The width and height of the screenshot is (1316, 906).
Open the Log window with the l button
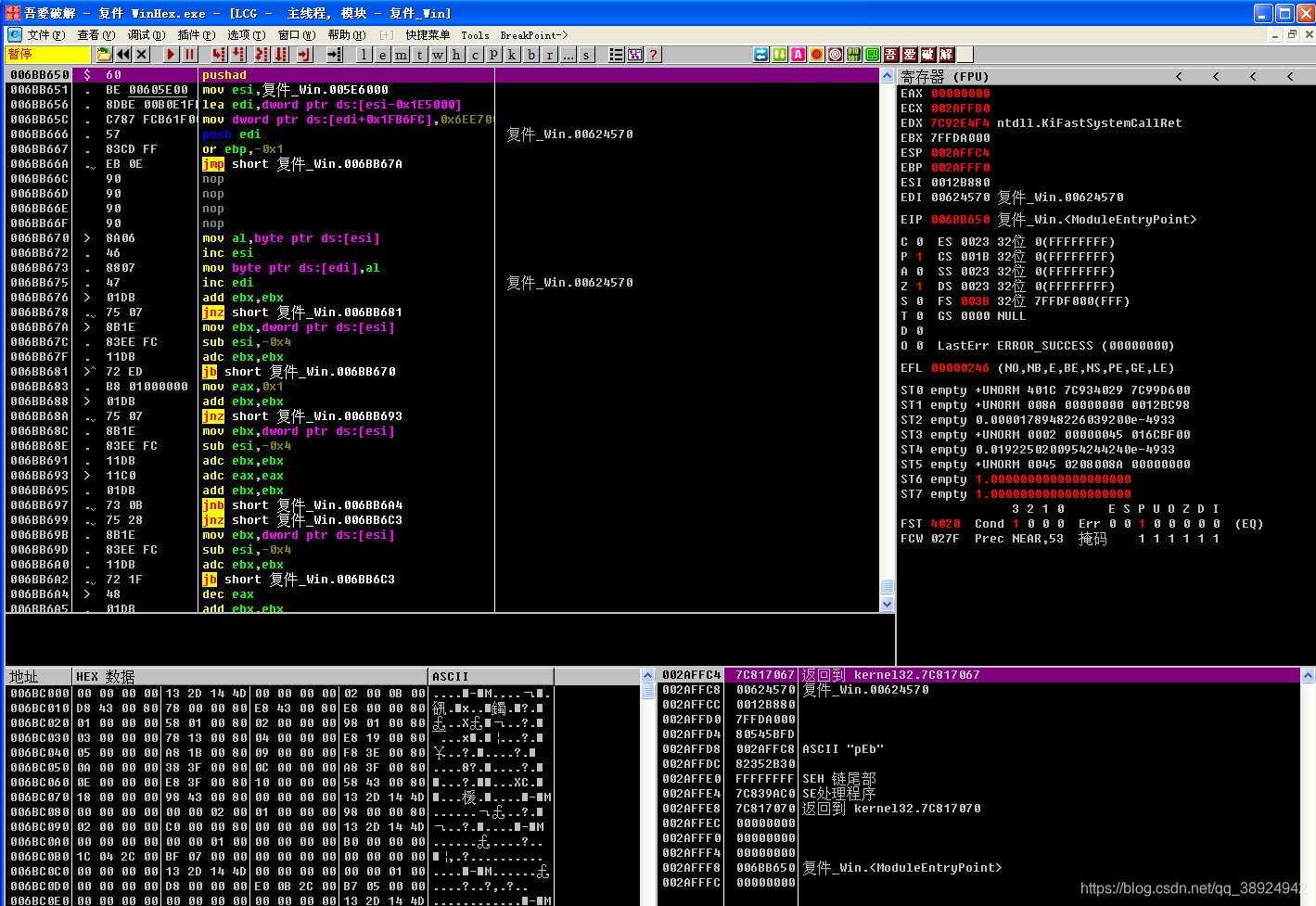pyautogui.click(x=364, y=55)
